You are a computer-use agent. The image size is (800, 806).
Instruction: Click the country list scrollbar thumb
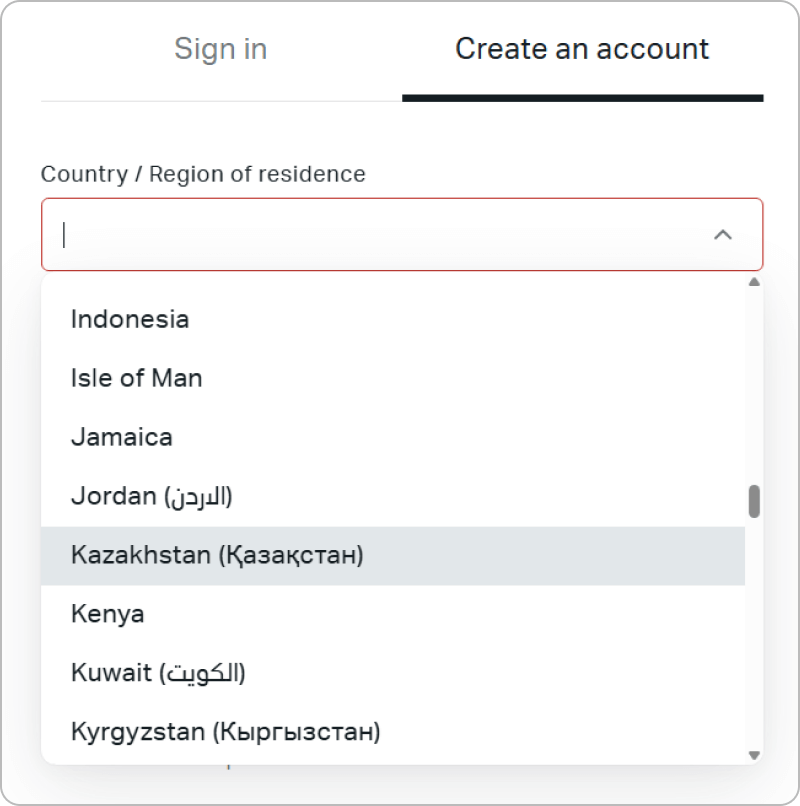(x=754, y=501)
